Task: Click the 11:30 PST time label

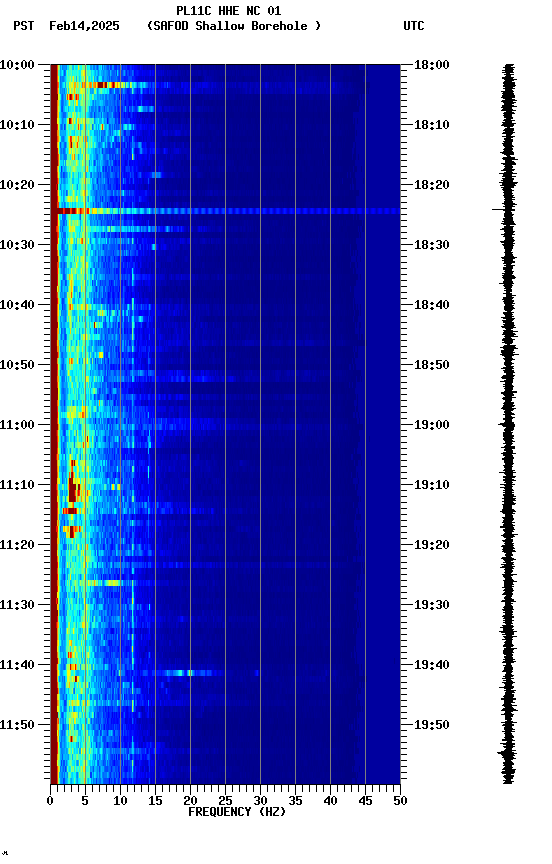Action: point(17,606)
